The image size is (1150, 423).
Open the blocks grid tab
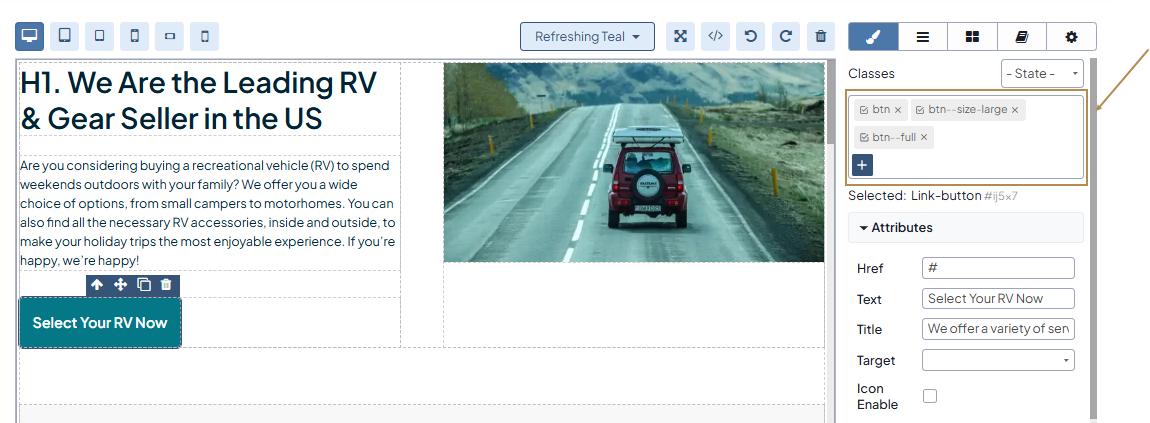point(972,37)
